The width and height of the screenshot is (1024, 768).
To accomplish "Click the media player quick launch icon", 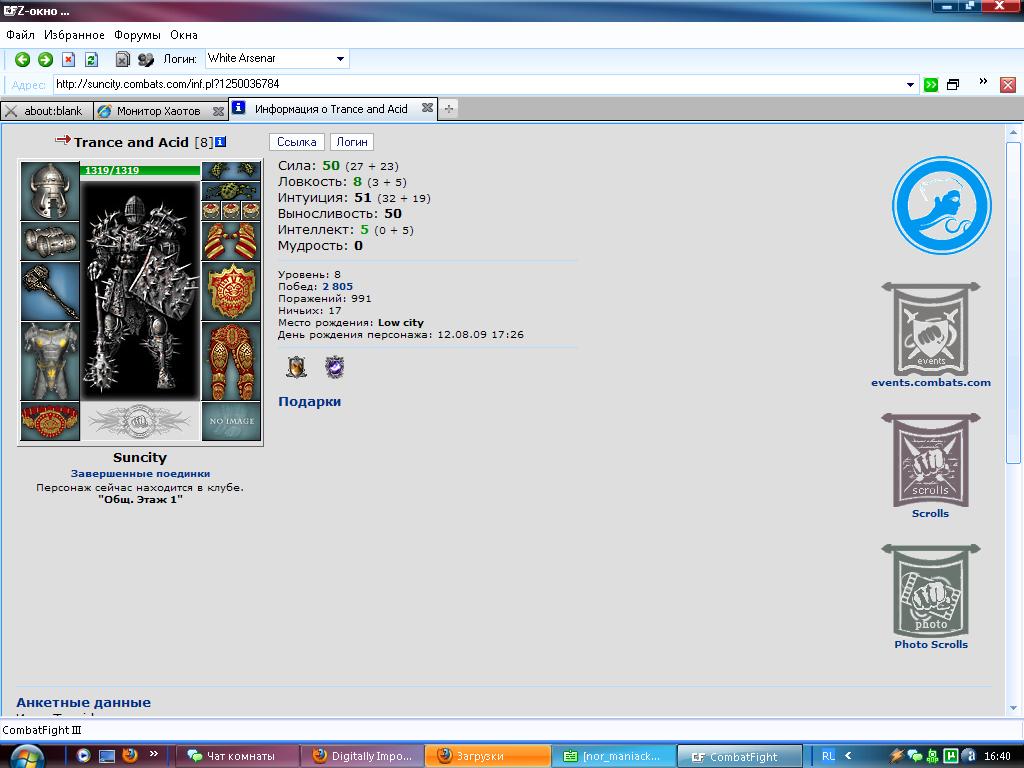I will click(83, 756).
